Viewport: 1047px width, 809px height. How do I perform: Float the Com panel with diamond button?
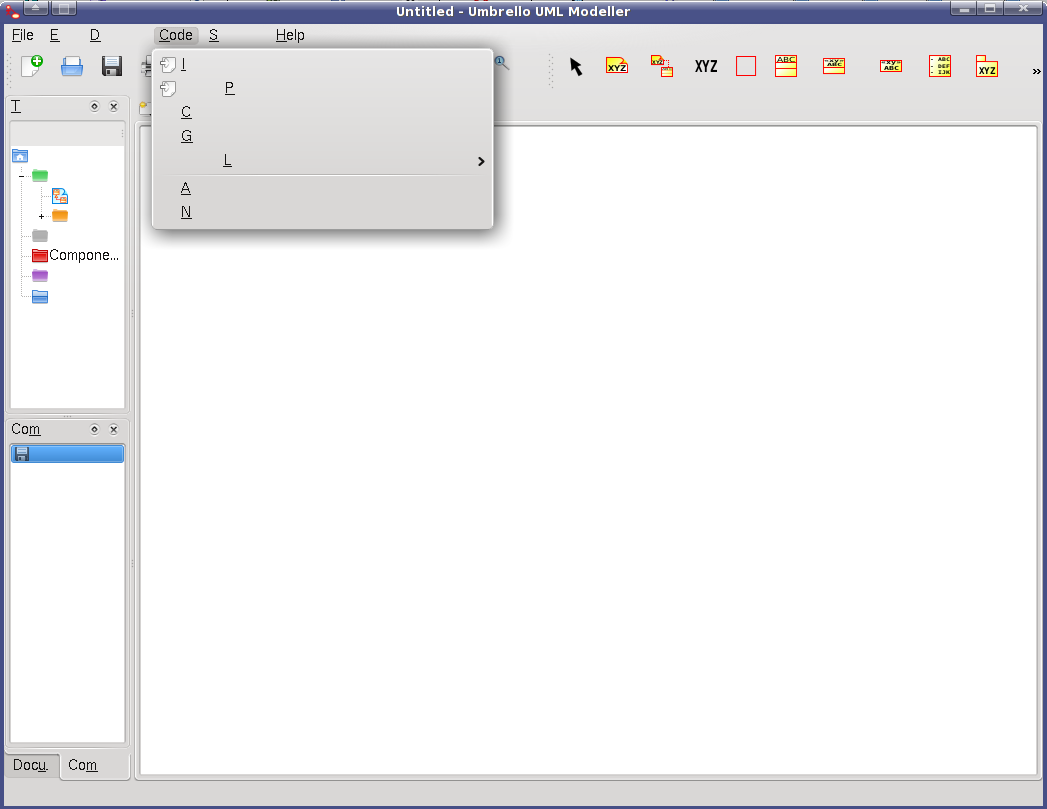(x=94, y=429)
